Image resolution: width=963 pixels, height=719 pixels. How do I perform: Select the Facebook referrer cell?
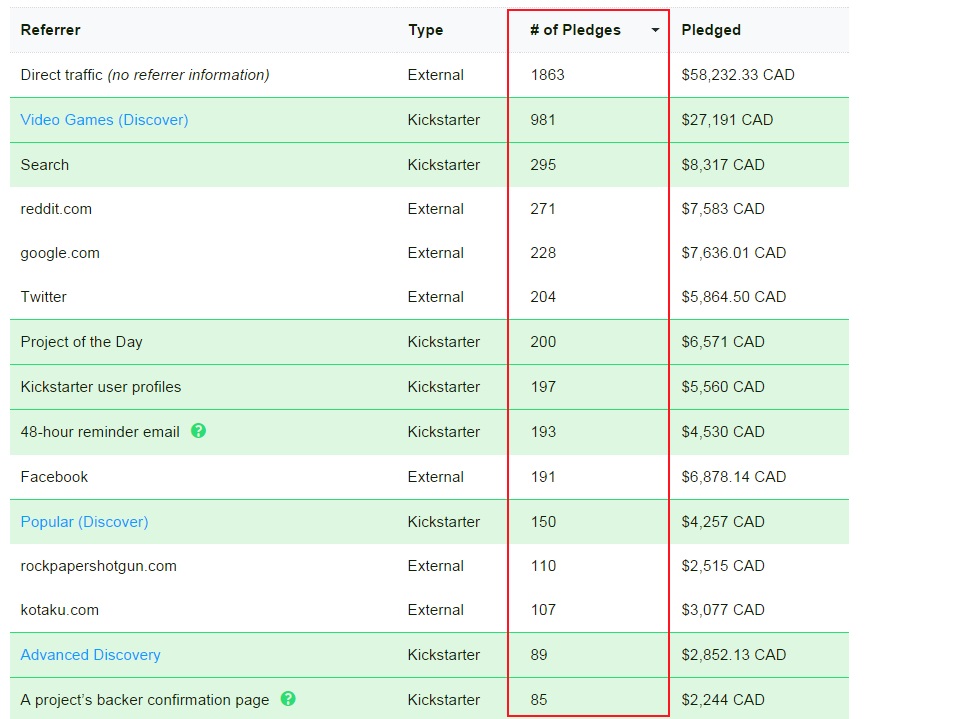click(x=54, y=477)
